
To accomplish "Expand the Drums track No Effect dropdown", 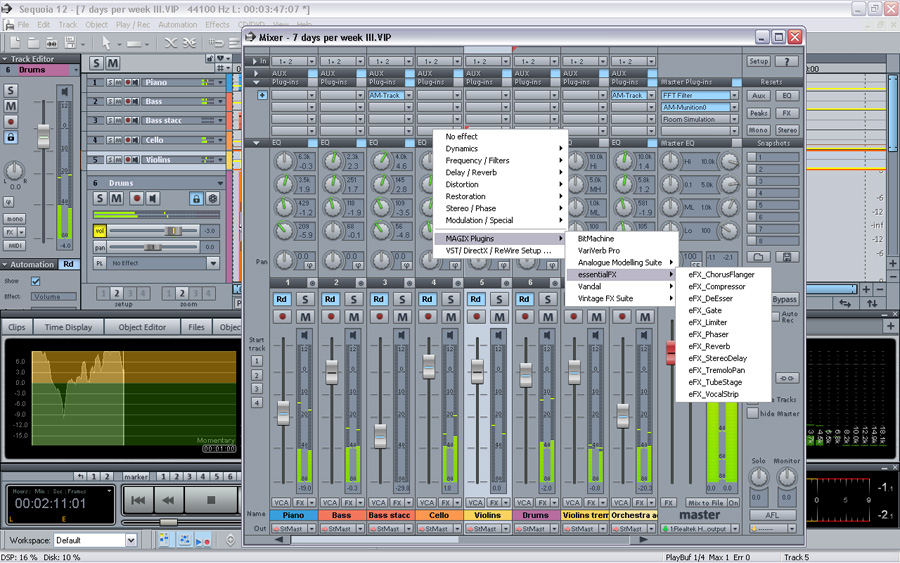I will click(213, 263).
